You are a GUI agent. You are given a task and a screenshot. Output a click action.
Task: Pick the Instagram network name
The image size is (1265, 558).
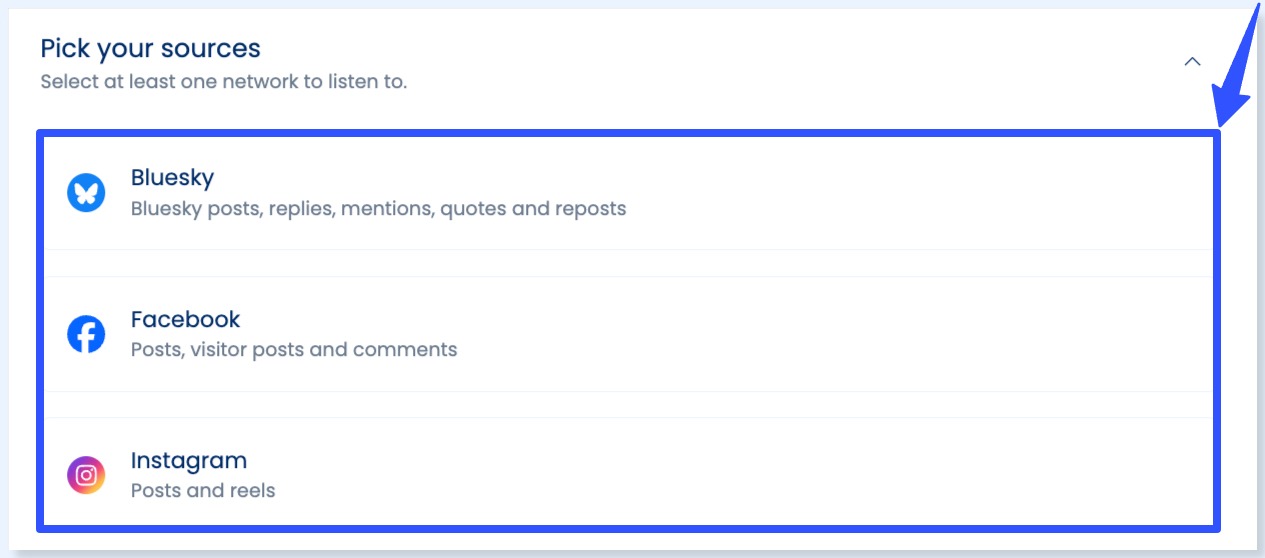click(x=188, y=461)
